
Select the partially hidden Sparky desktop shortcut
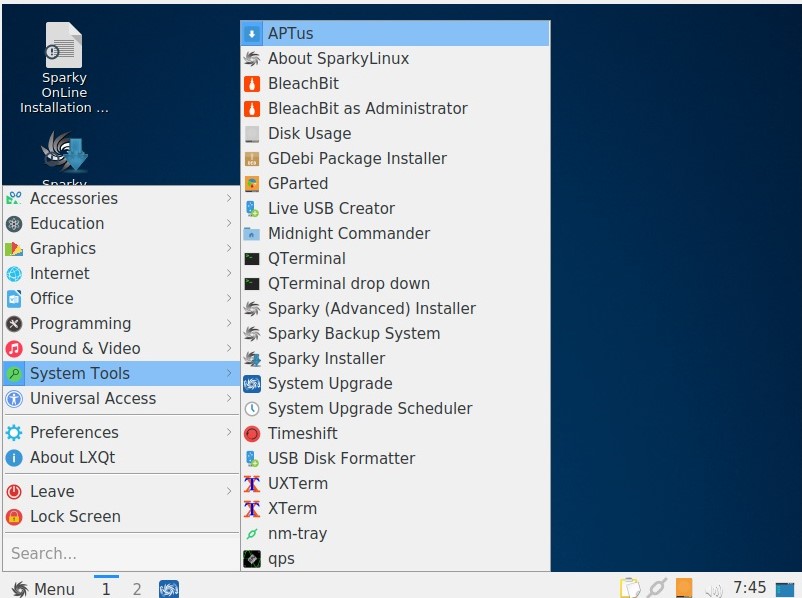pos(64,159)
